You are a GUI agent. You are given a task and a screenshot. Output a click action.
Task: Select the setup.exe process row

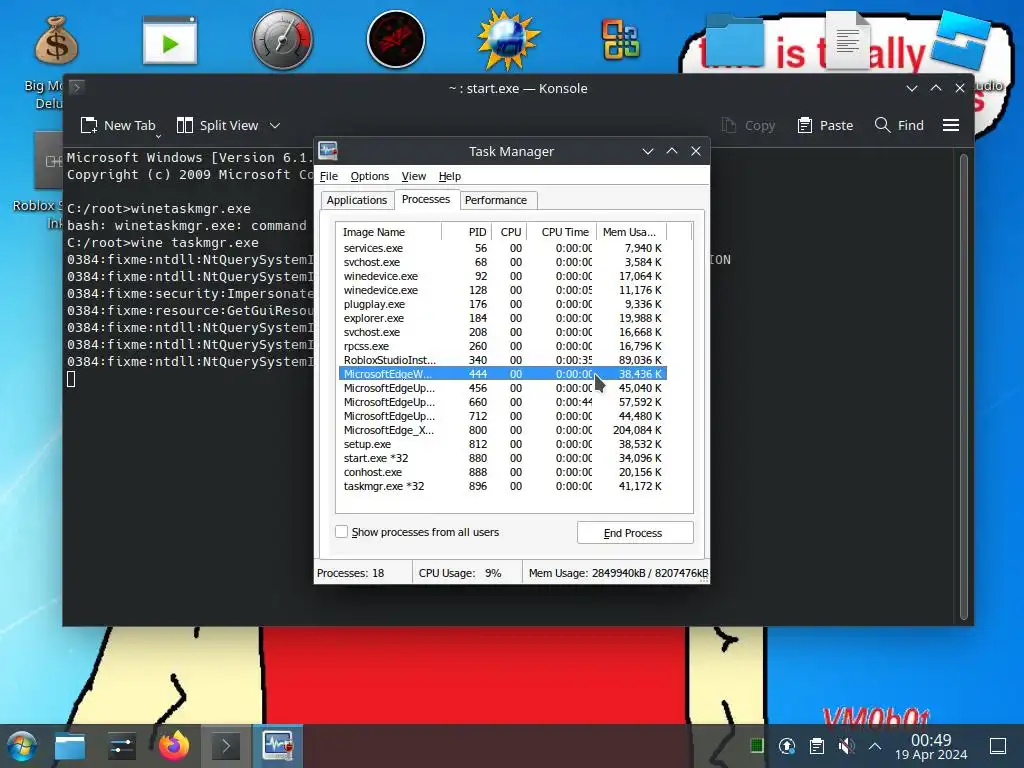pyautogui.click(x=502, y=444)
